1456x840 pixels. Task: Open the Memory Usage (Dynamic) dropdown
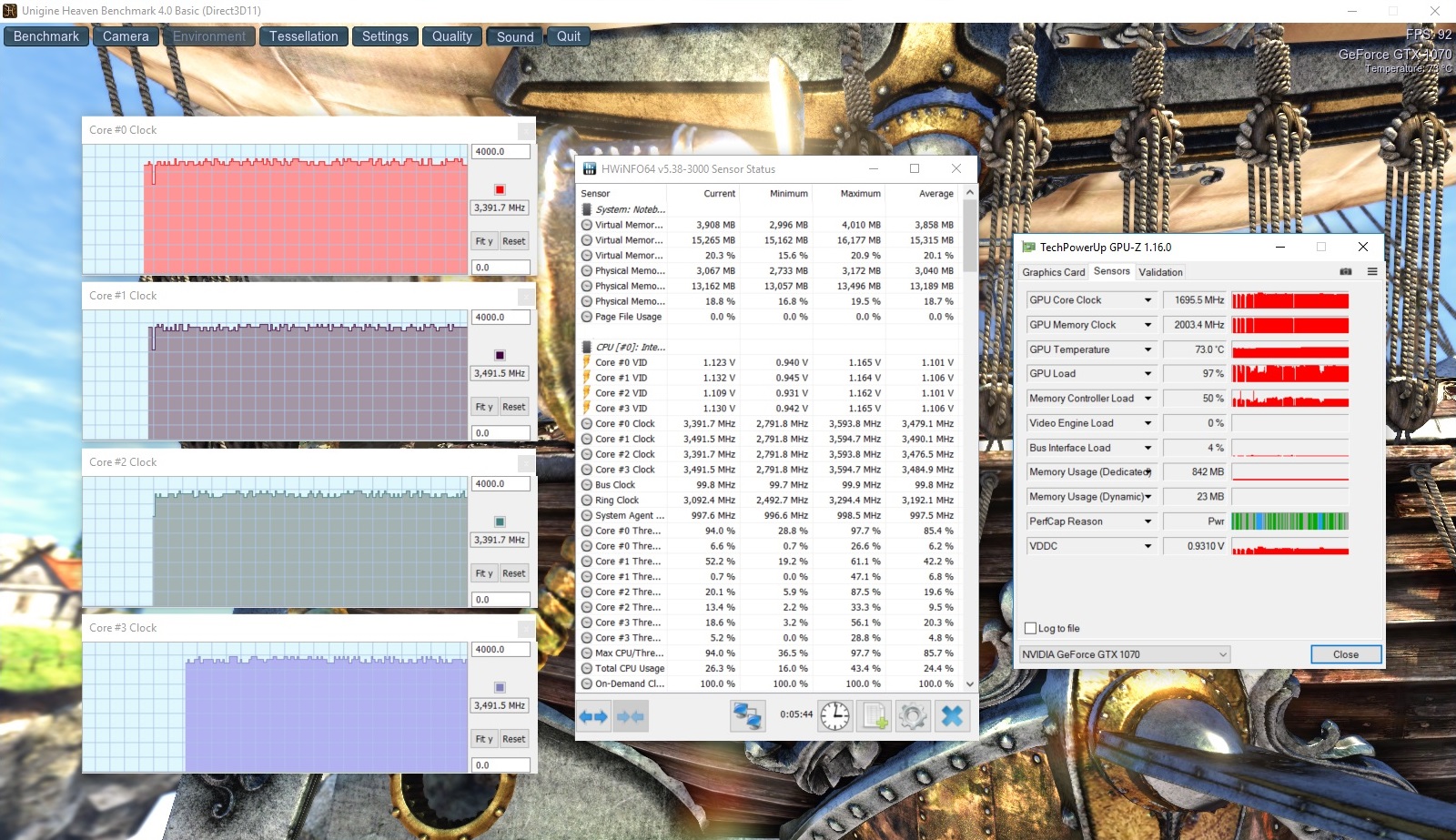1148,497
